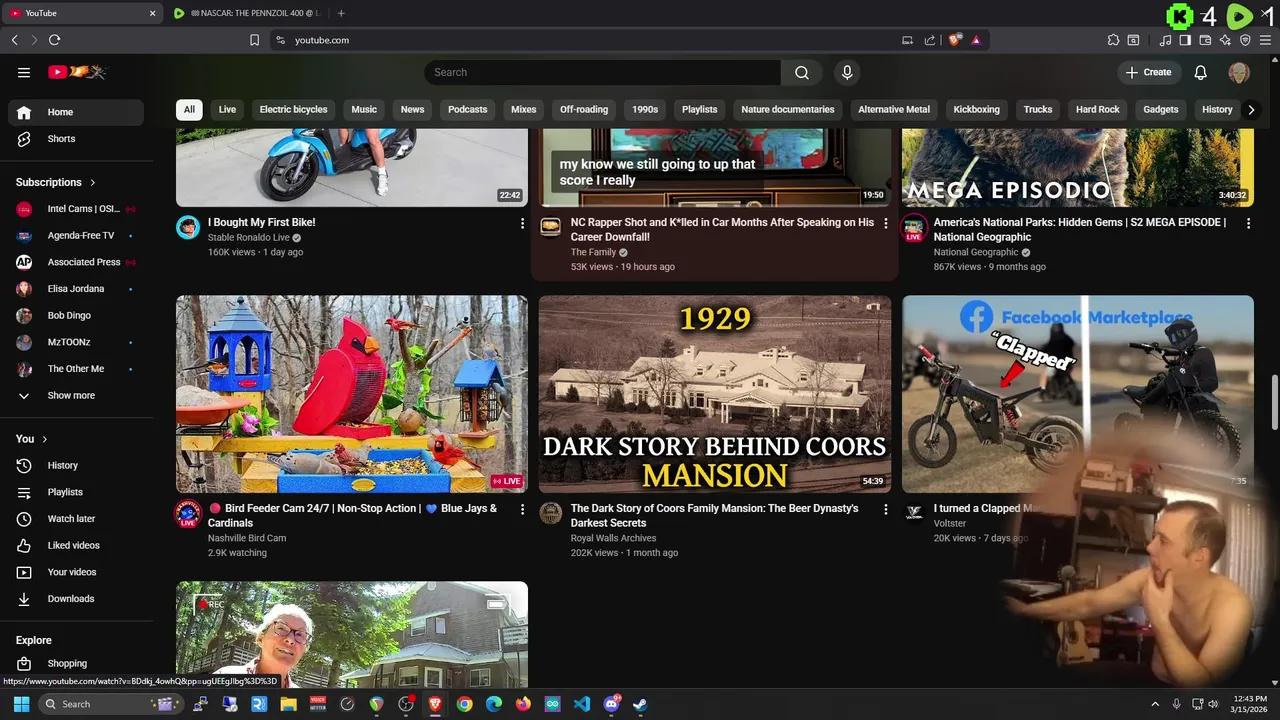The height and width of the screenshot is (720, 1280).
Task: Select the Nature documentaries chip
Action: pos(787,110)
